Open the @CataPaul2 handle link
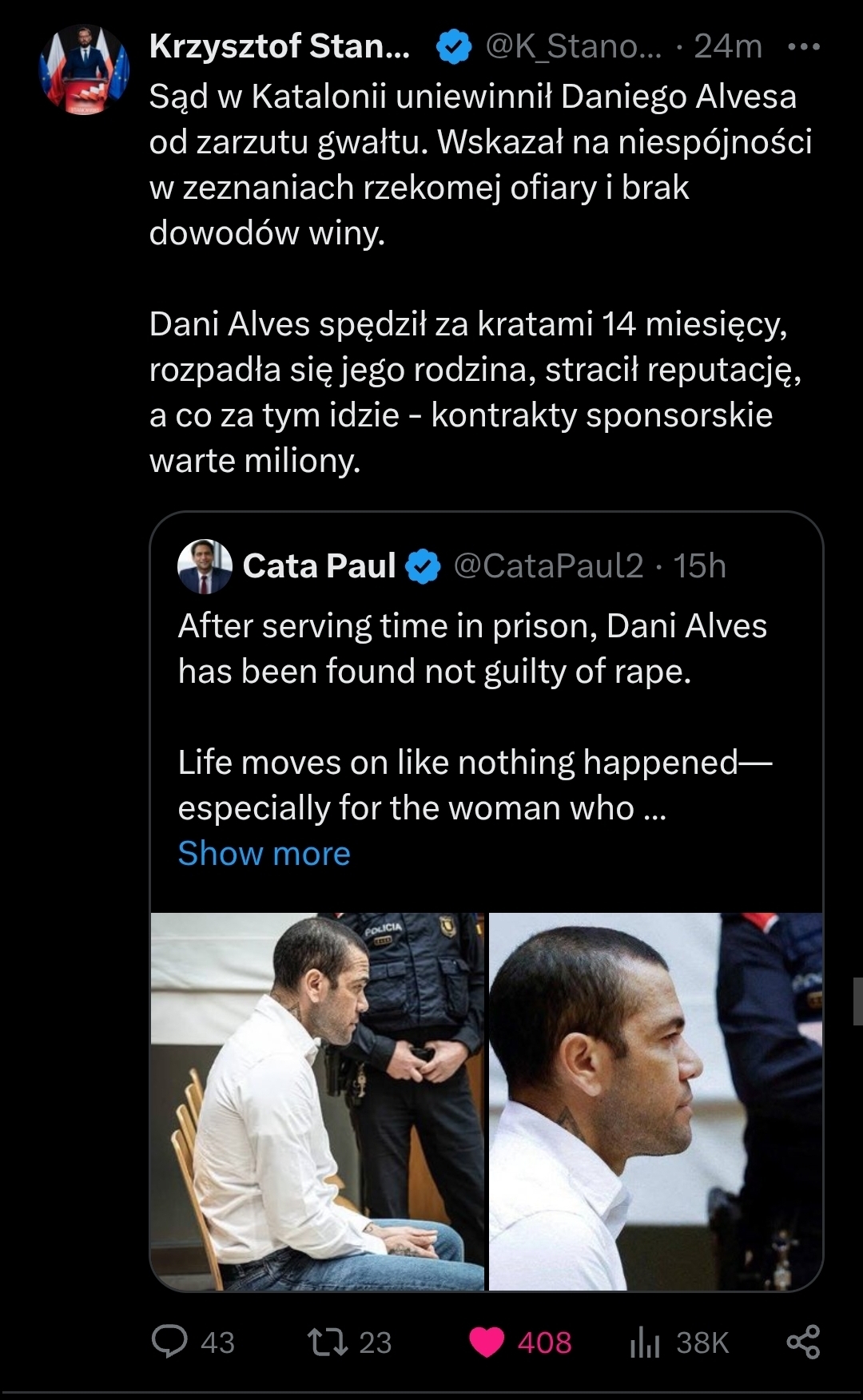 point(548,566)
